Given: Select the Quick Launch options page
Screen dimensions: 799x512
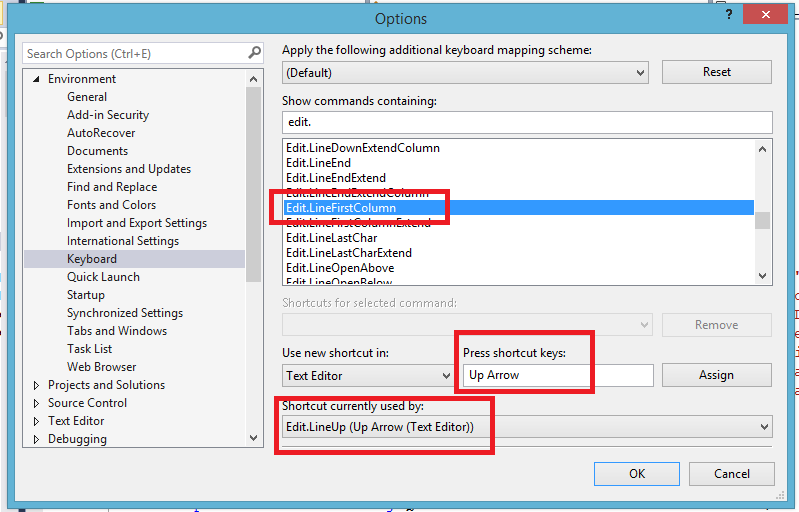Looking at the screenshot, I should pos(103,277).
